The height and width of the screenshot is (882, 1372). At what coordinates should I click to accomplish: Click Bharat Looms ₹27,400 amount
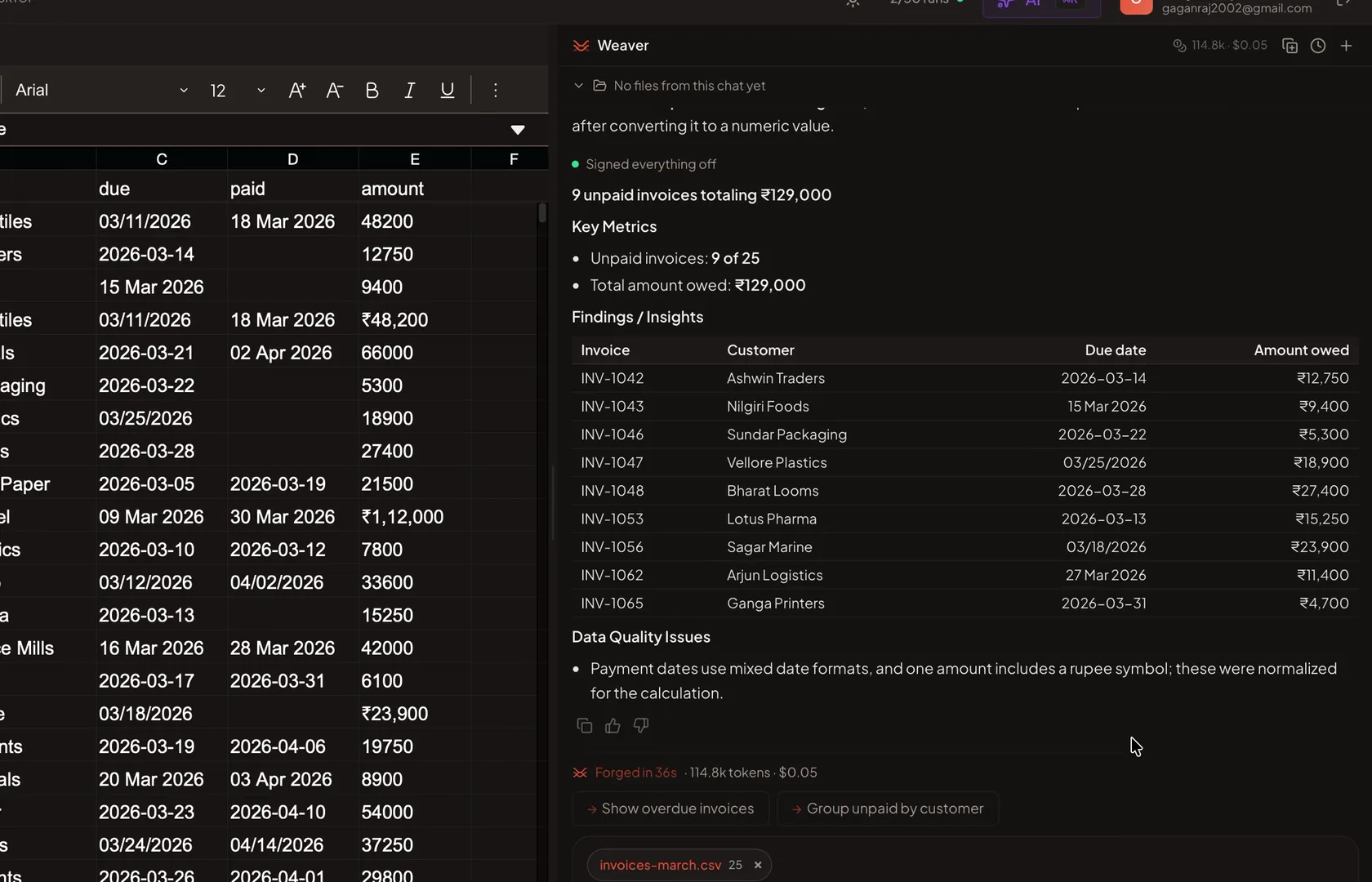[x=1320, y=491]
